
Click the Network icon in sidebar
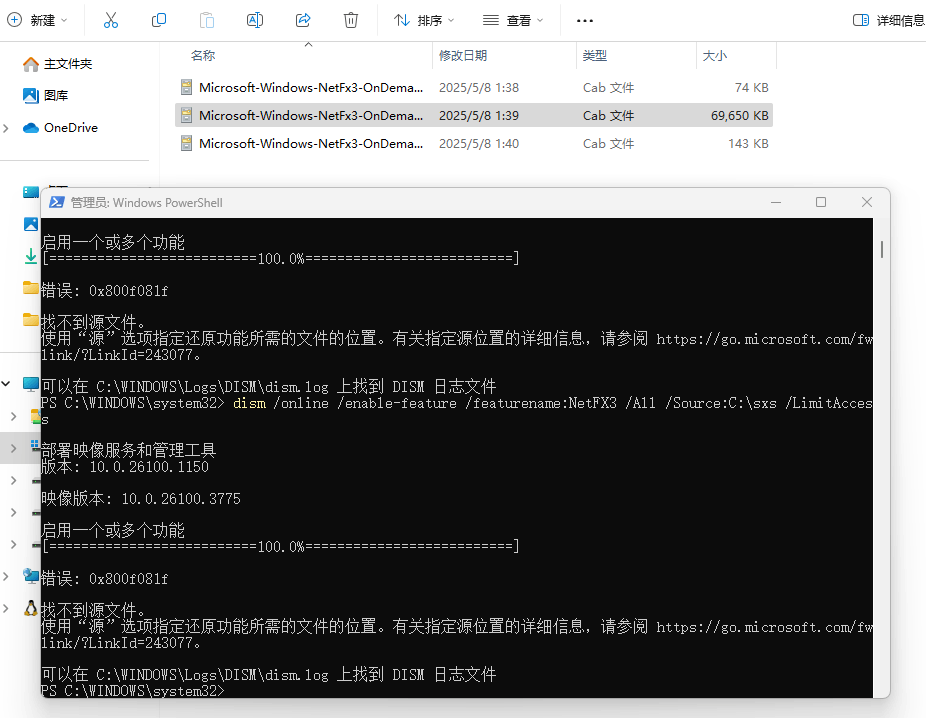pos(31,576)
